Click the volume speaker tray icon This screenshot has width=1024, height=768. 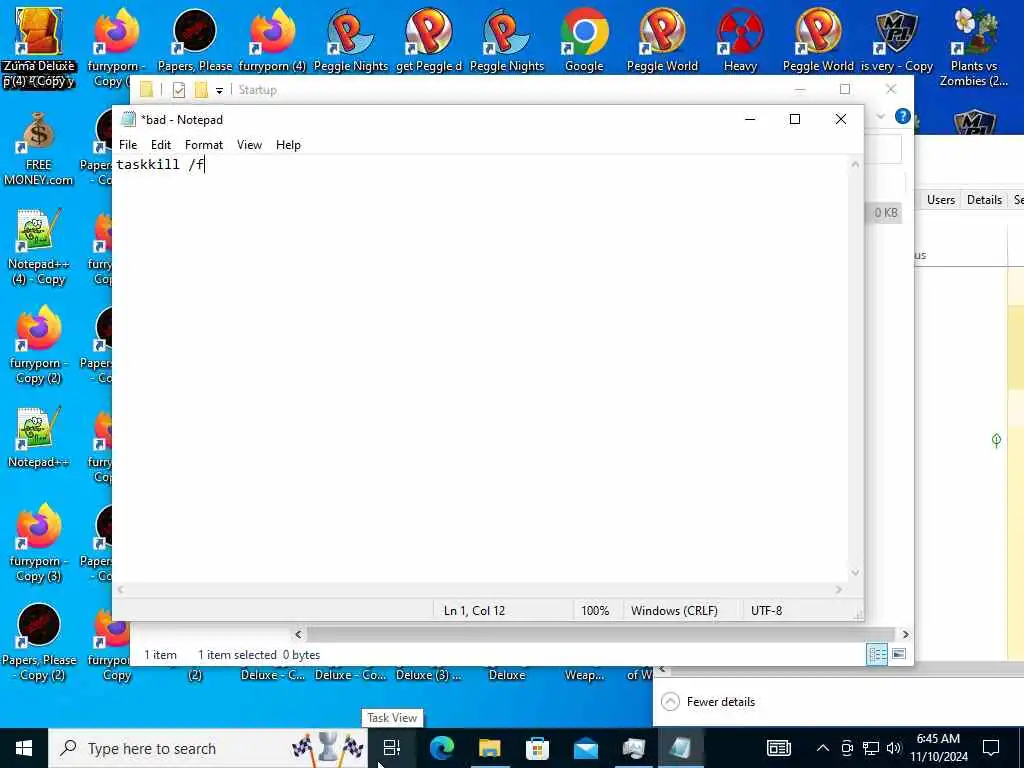pyautogui.click(x=893, y=748)
